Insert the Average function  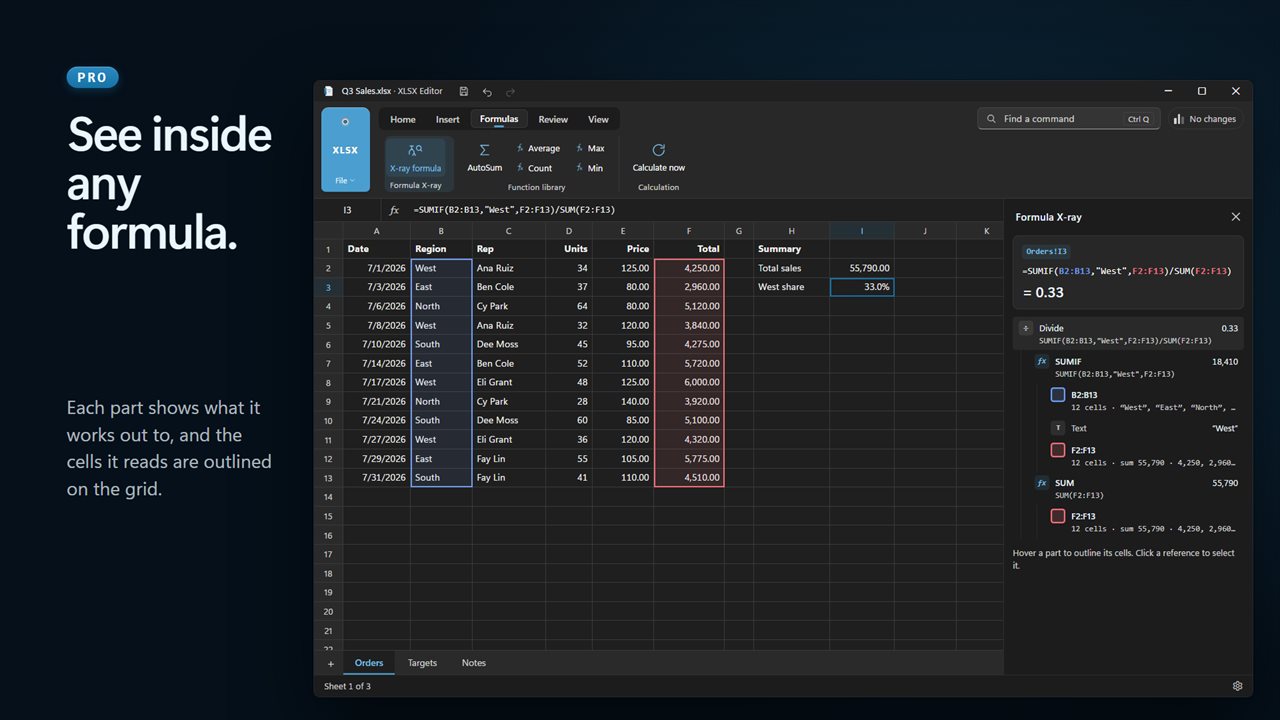pyautogui.click(x=538, y=148)
